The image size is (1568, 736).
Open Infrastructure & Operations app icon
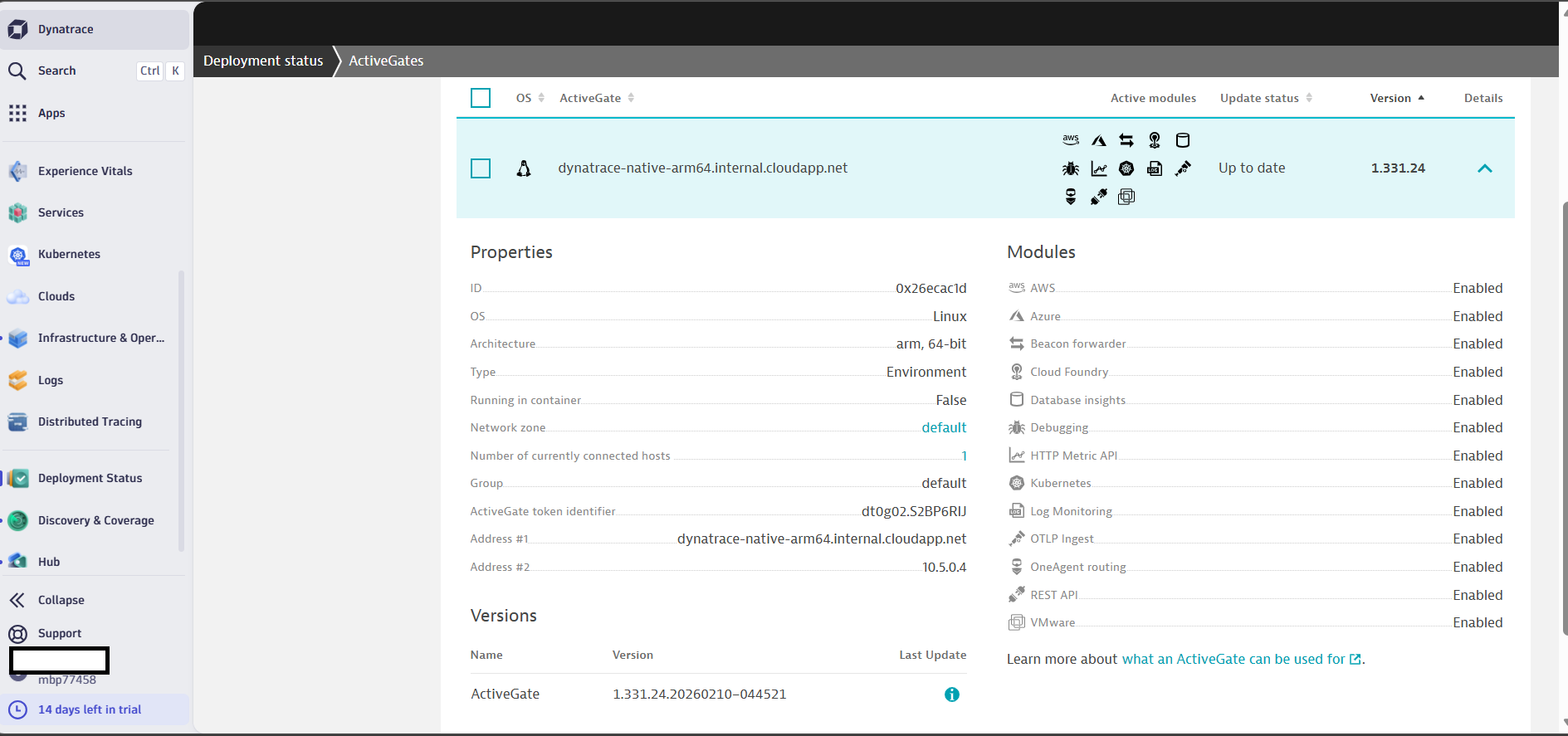(x=17, y=338)
